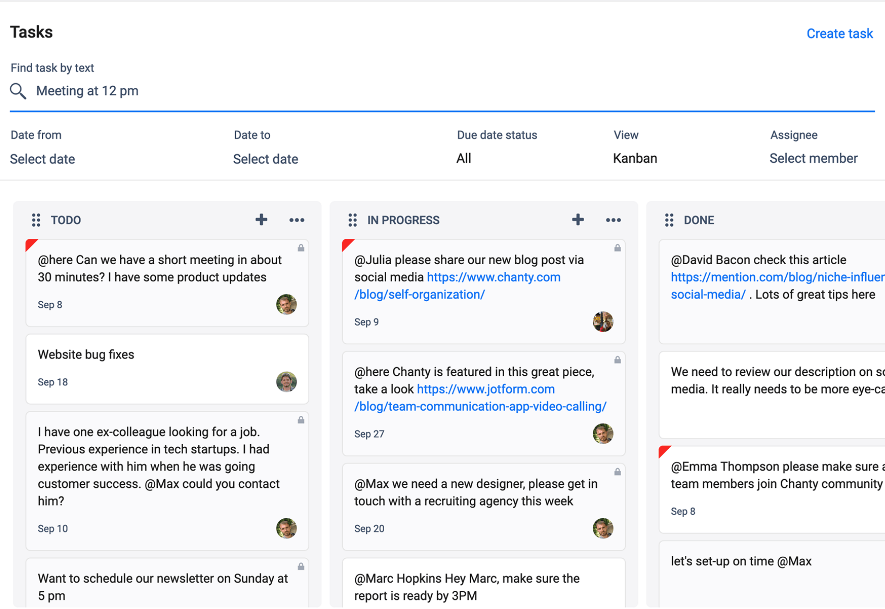Screen dimensions: 885x609
Task: Open TODO column more options menu
Action: (x=297, y=220)
